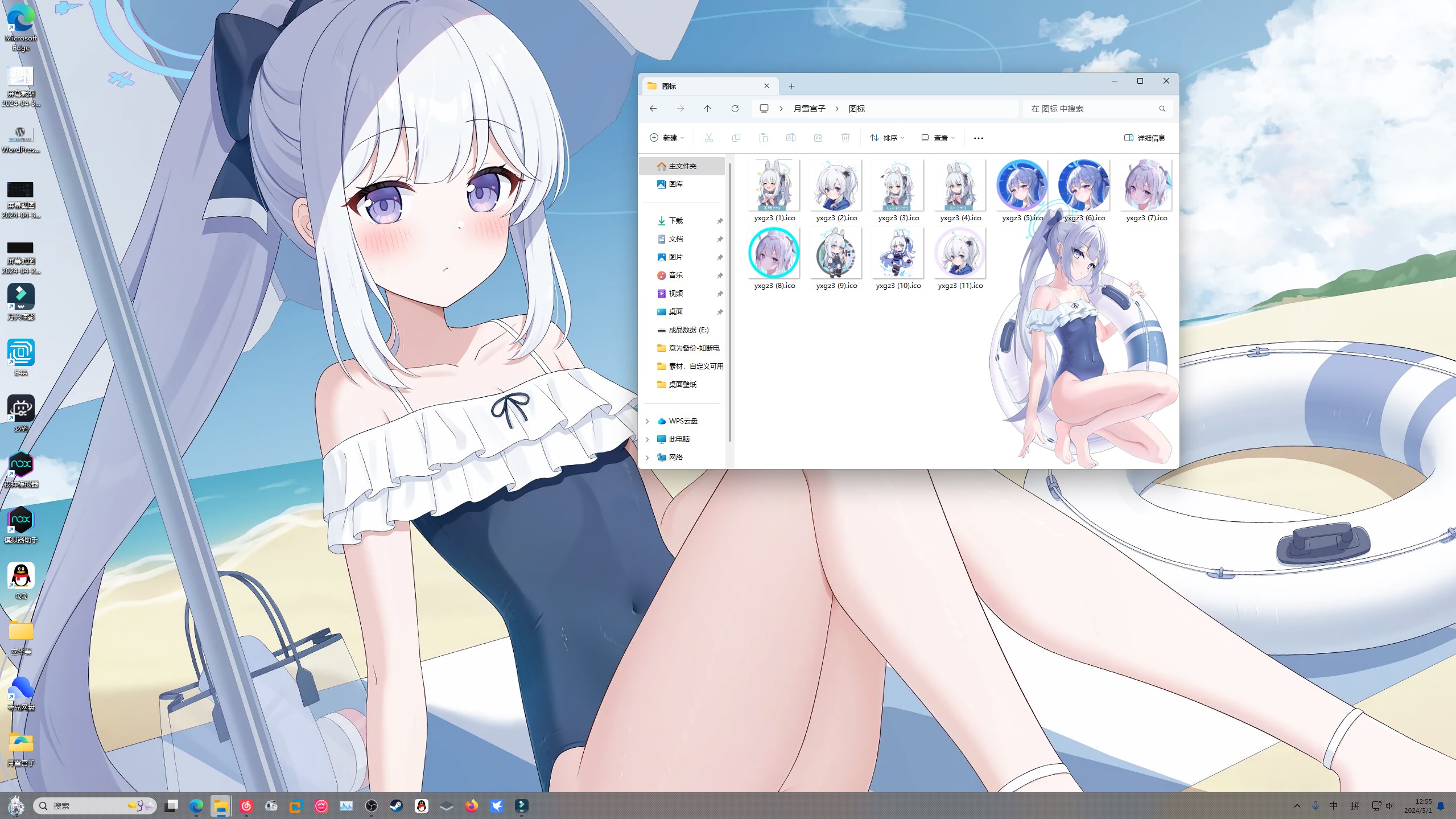Expand the 此电脑 tree node
The width and height of the screenshot is (1456, 819).
tap(647, 439)
